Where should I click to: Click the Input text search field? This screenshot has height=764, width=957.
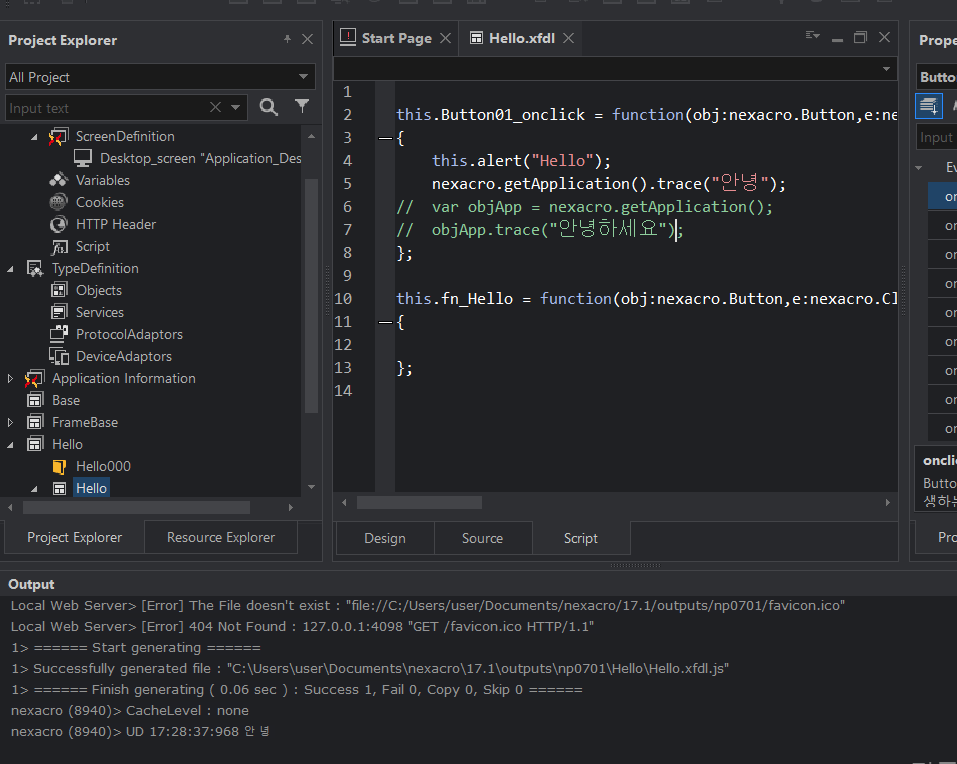click(x=107, y=108)
